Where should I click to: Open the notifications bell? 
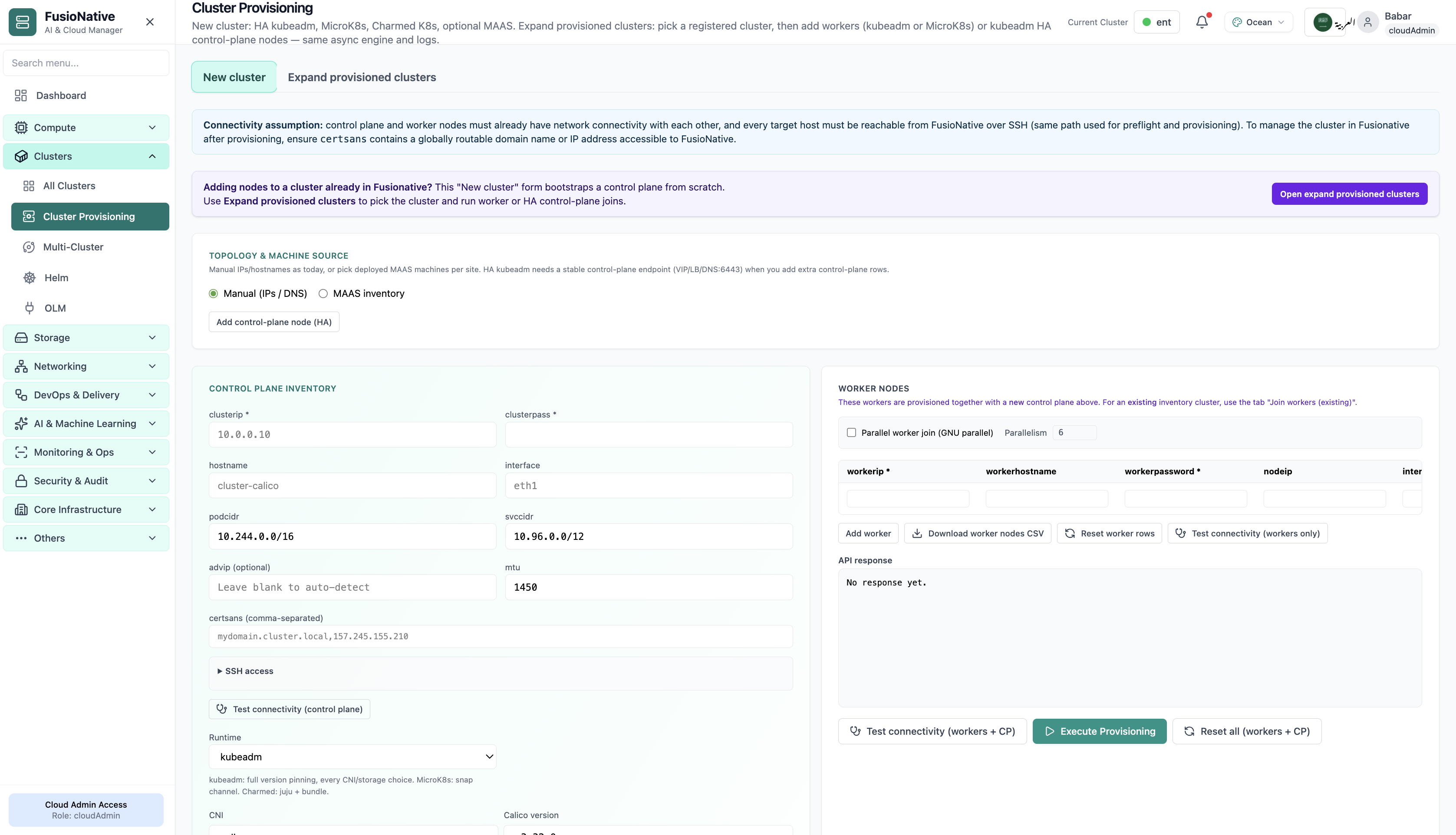[1202, 22]
